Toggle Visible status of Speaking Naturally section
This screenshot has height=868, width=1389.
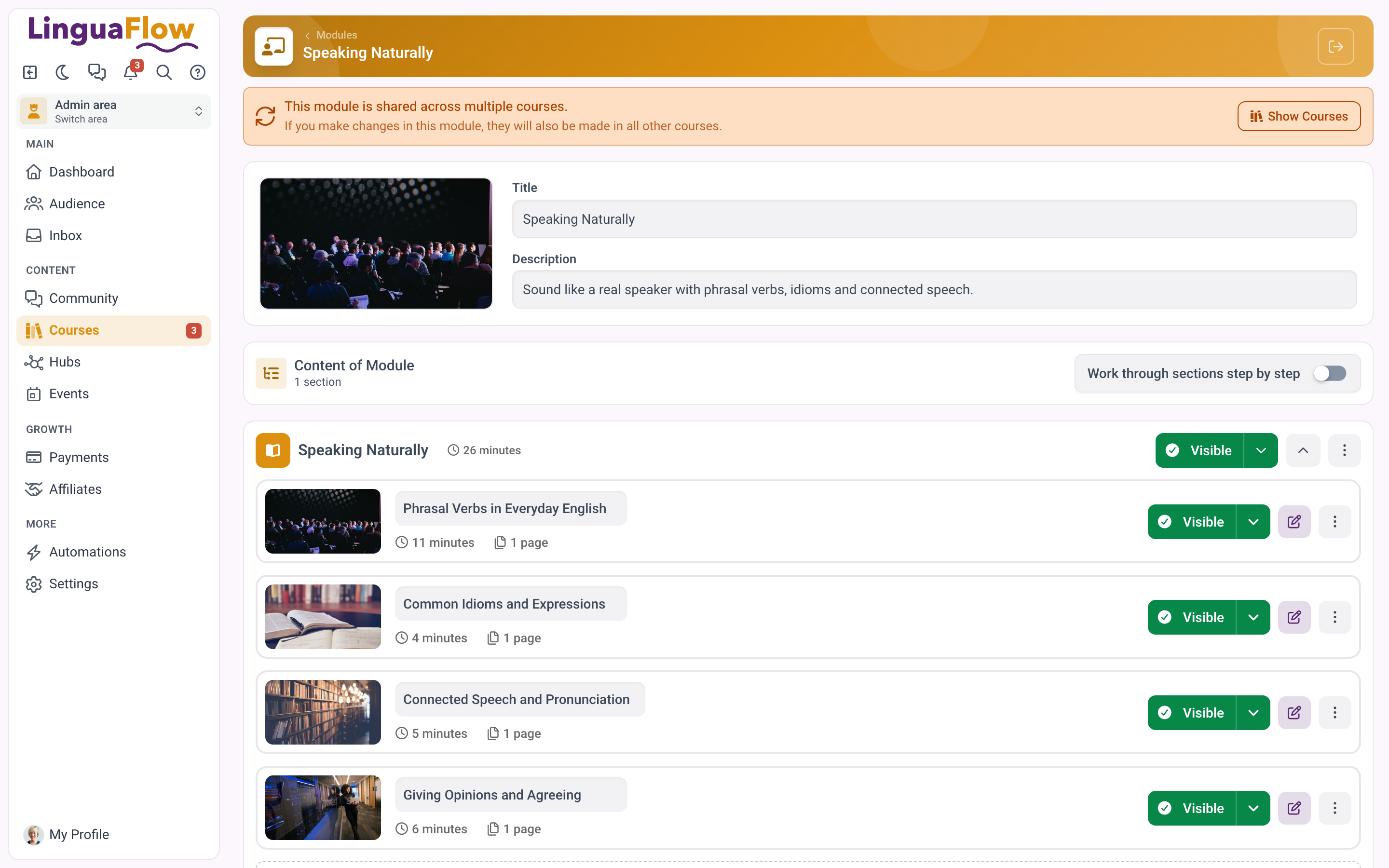[1199, 451]
